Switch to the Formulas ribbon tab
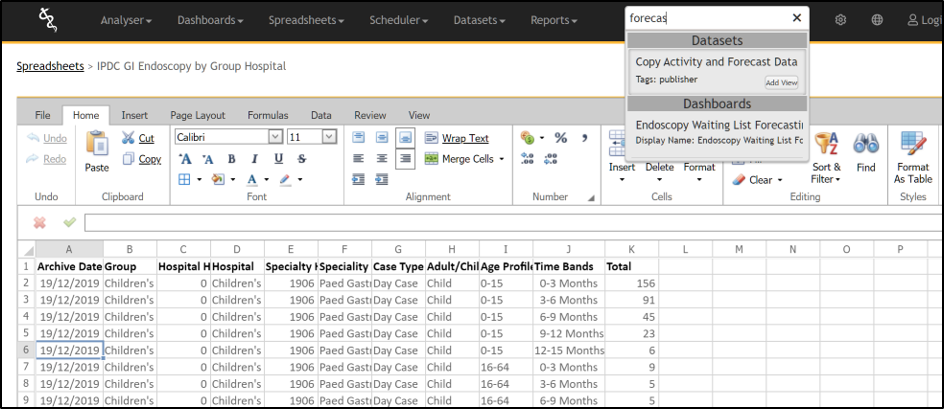944x409 pixels. [268, 115]
